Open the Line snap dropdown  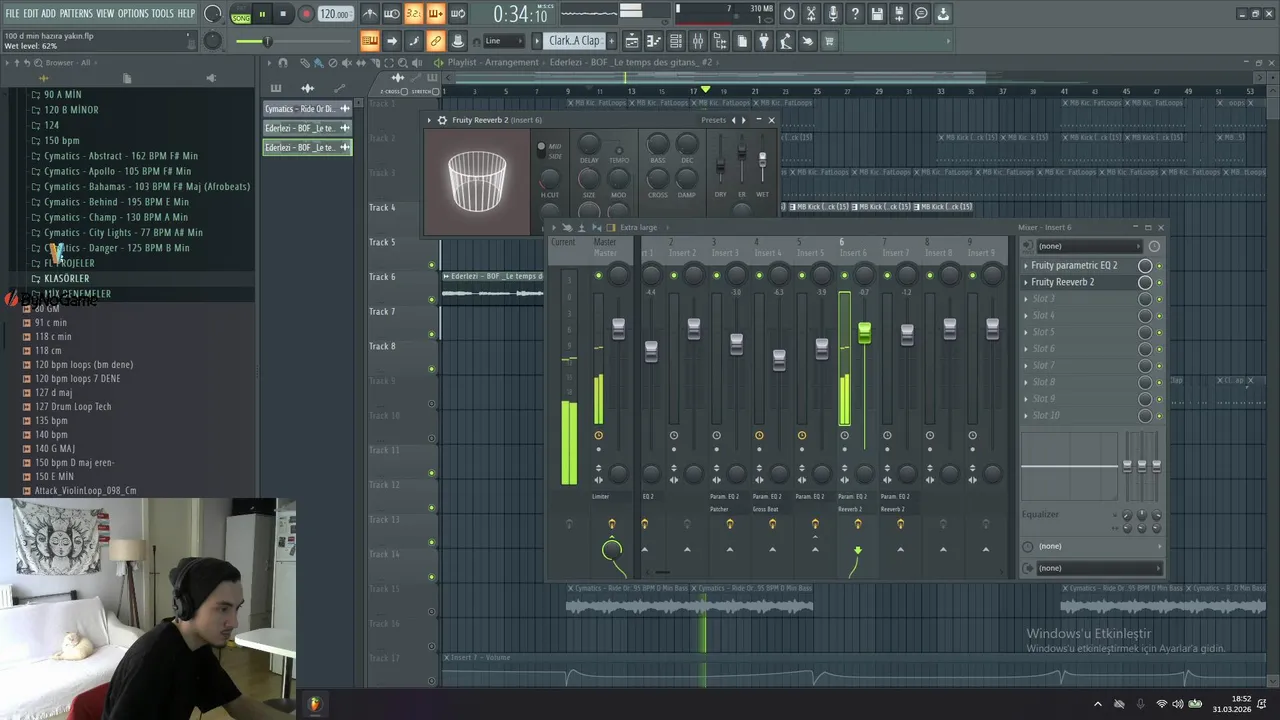(503, 41)
